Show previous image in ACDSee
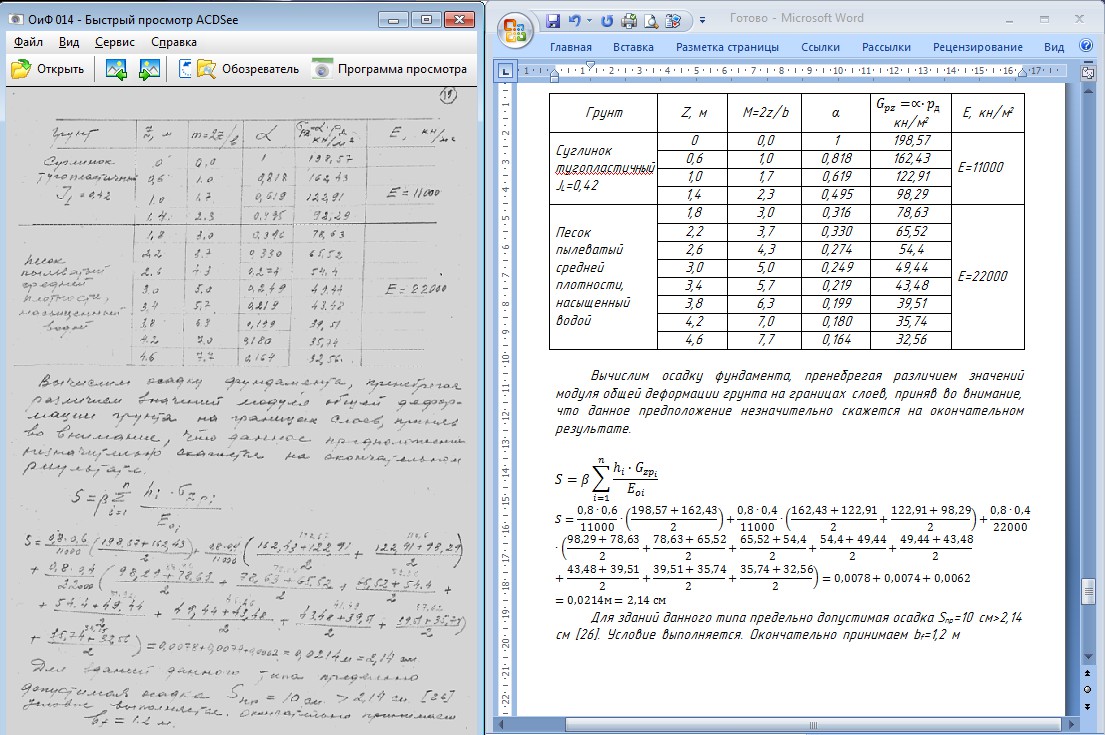Image resolution: width=1105 pixels, height=735 pixels. (x=116, y=69)
